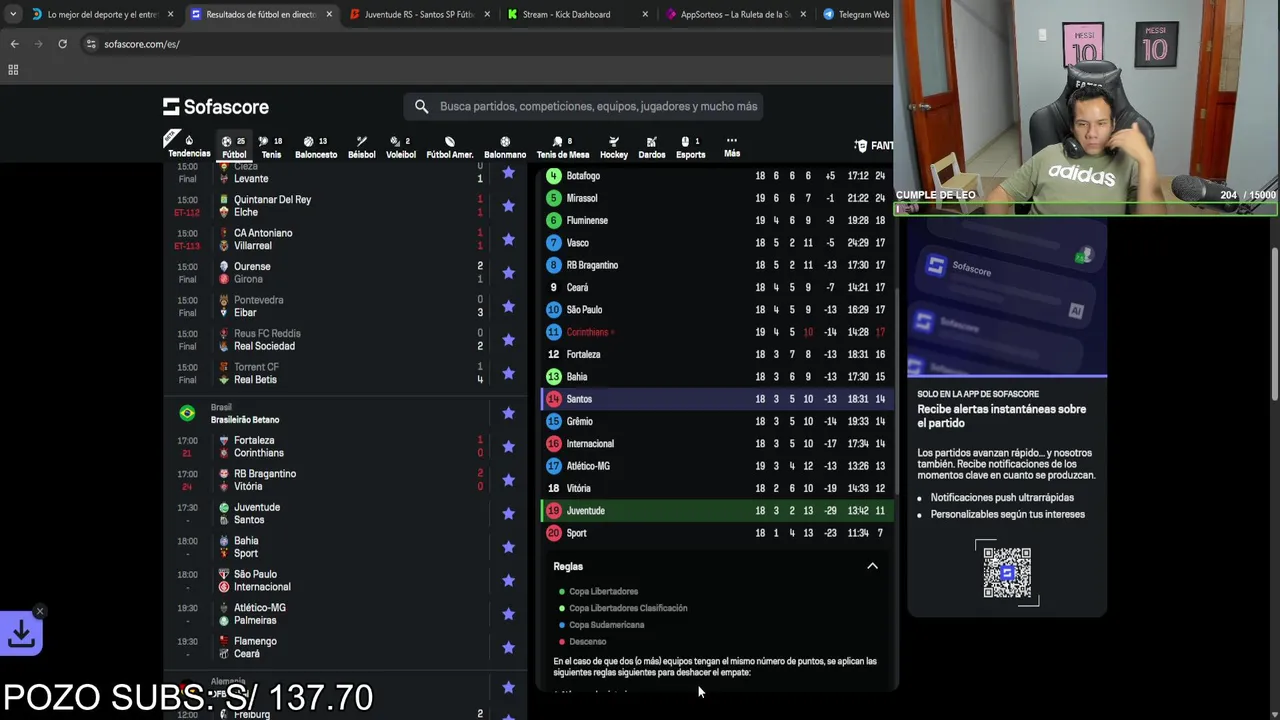
Task: Close the Resultados de fútbol browser tab
Action: [x=329, y=14]
